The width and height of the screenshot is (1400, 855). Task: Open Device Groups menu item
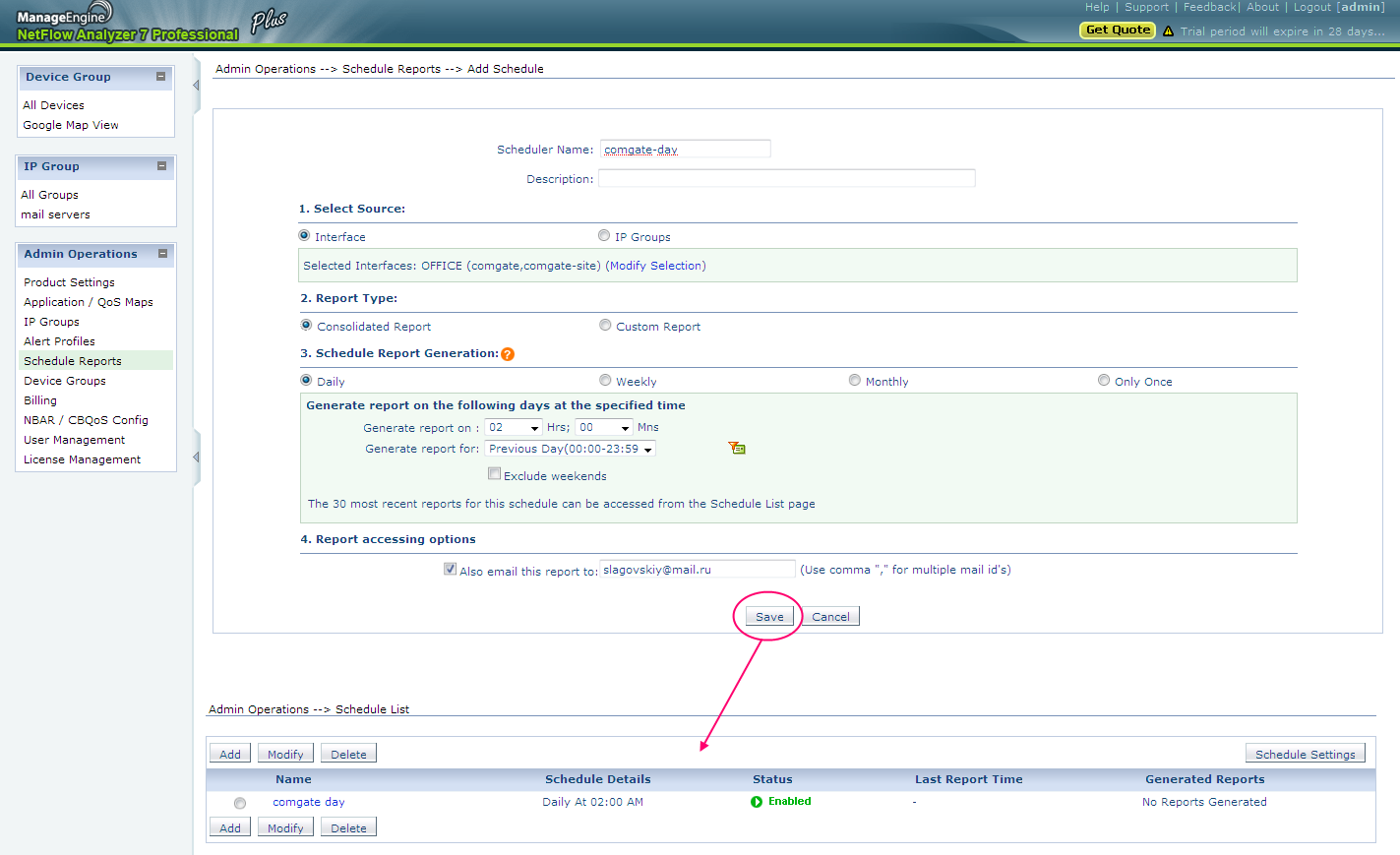click(x=65, y=381)
